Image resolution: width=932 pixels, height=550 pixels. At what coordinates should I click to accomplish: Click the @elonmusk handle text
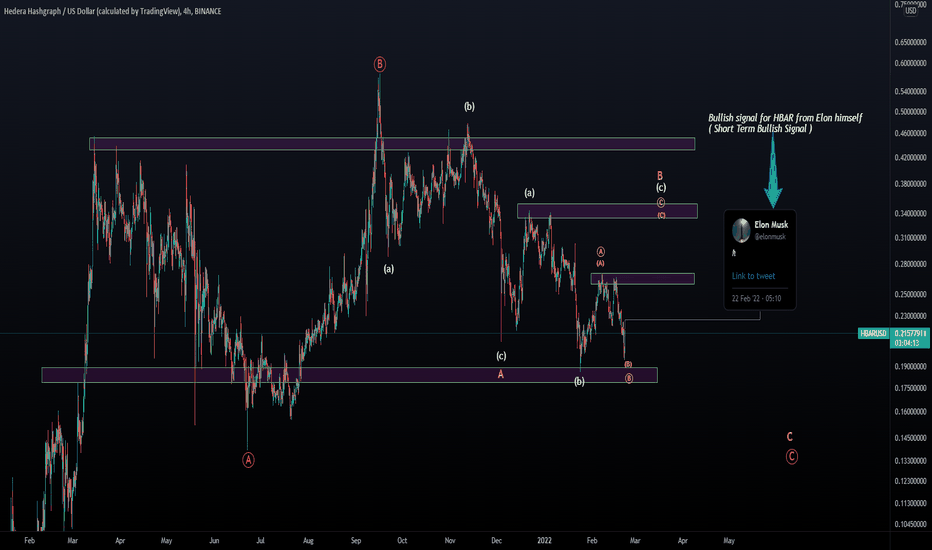pos(770,237)
